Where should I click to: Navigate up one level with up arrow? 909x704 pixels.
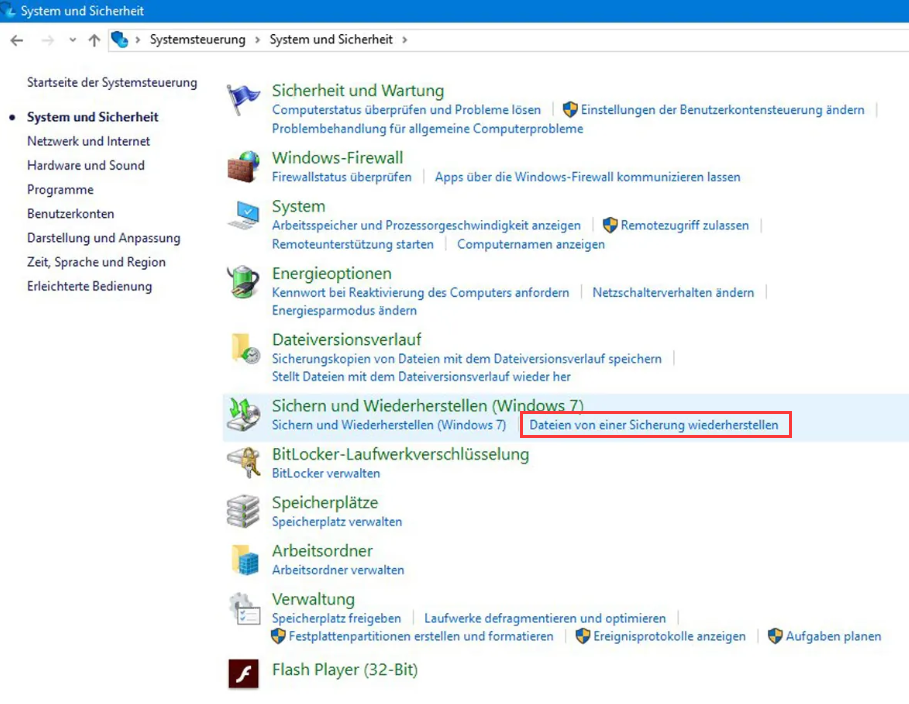coord(94,40)
